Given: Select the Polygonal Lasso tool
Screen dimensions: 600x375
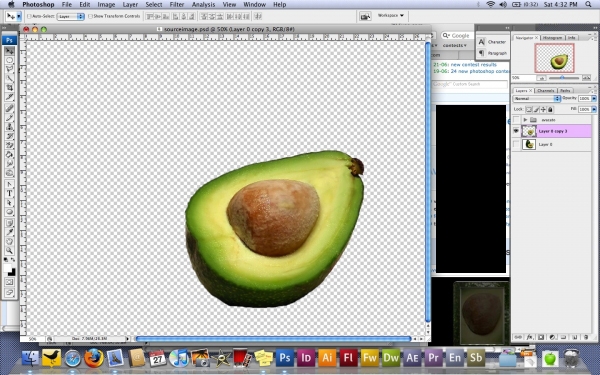Looking at the screenshot, I should point(10,69).
